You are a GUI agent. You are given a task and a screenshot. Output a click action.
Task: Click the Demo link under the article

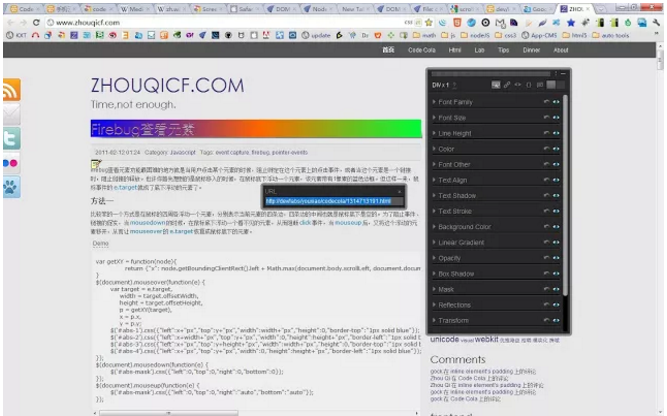click(101, 244)
